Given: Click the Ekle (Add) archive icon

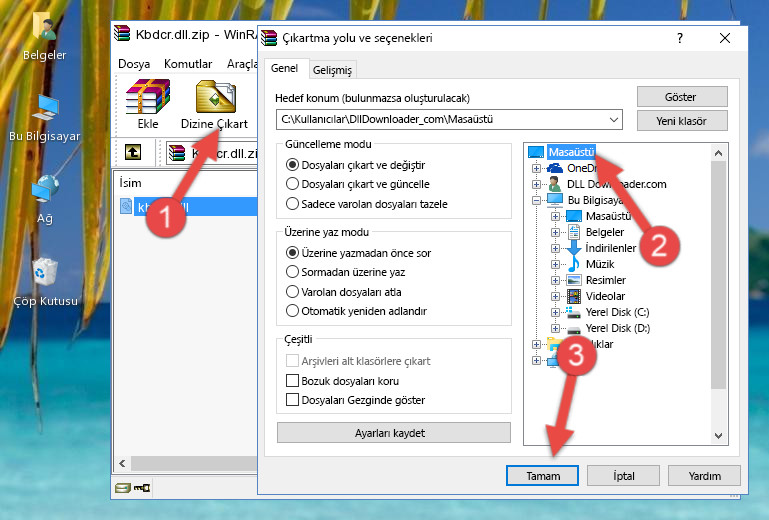Looking at the screenshot, I should pyautogui.click(x=148, y=96).
